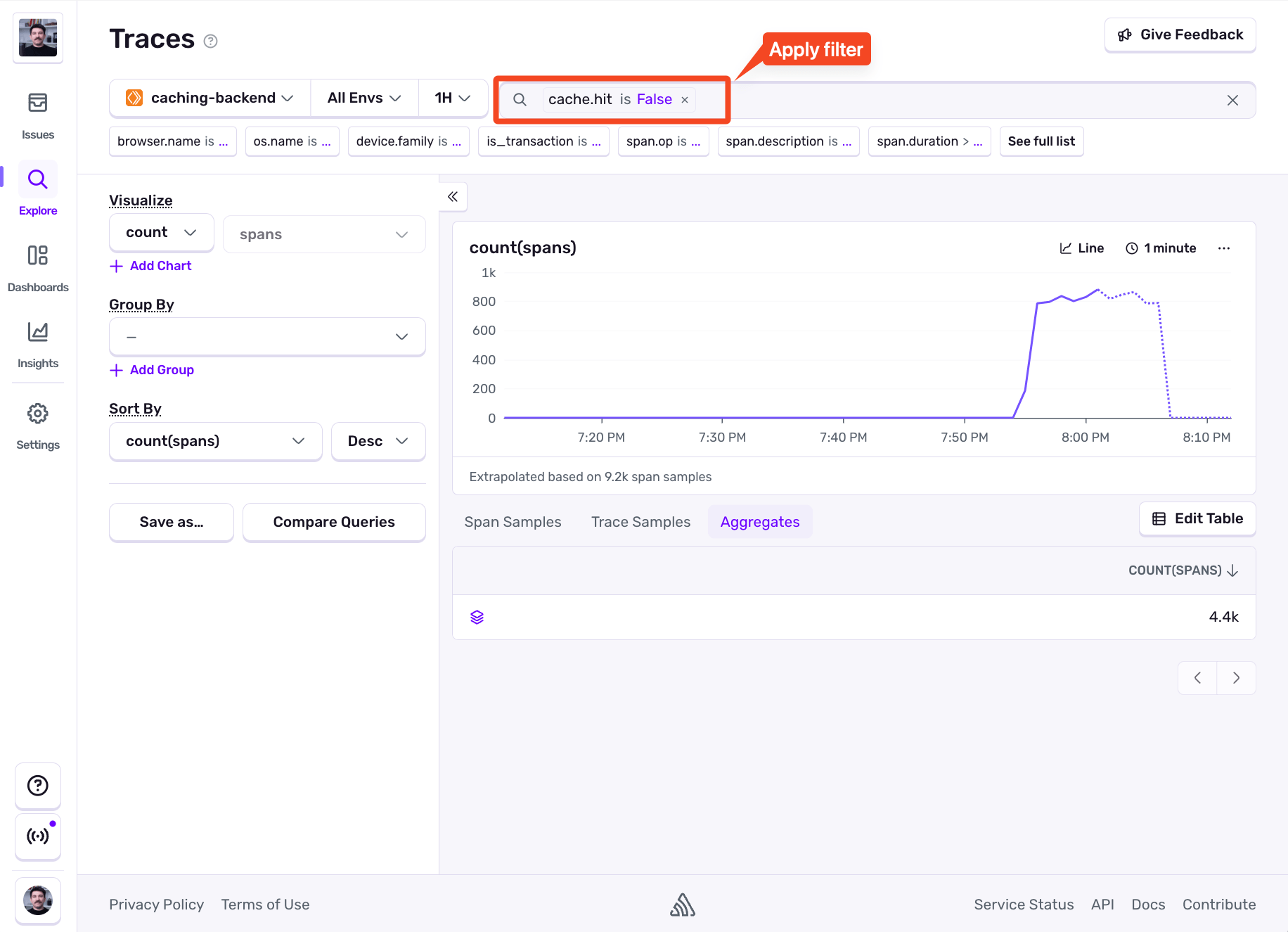Open the help question-mark button
1288x932 pixels.
point(38,786)
